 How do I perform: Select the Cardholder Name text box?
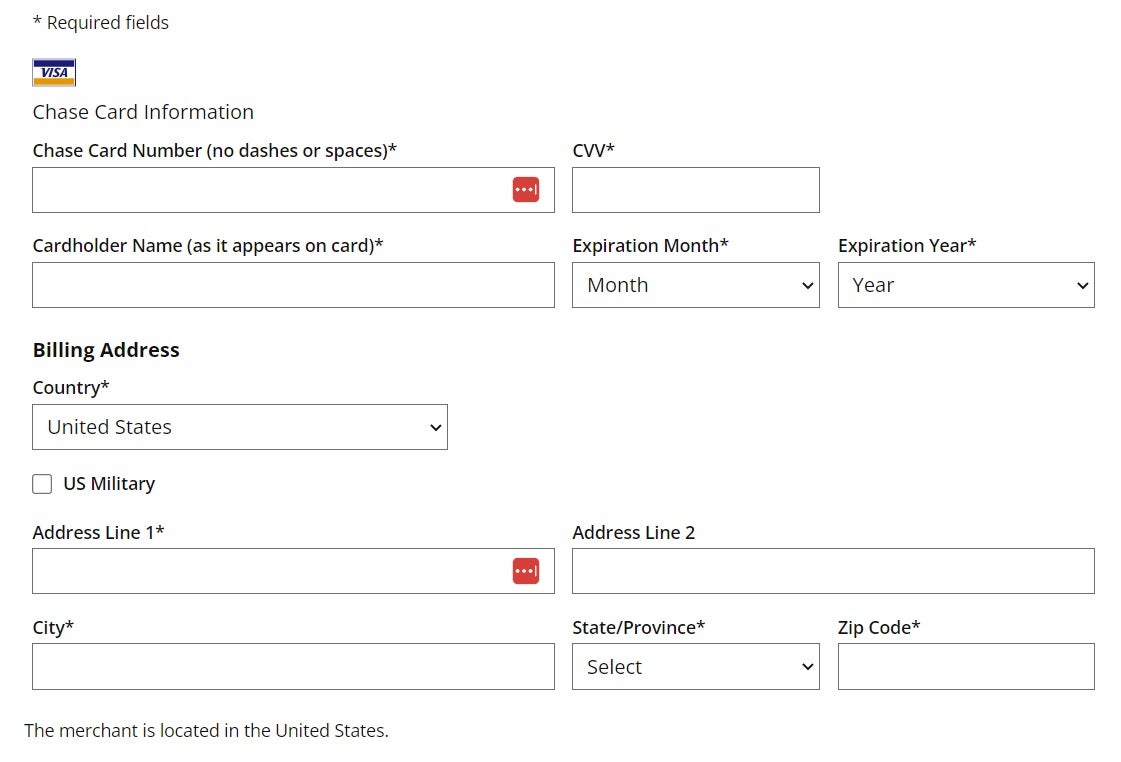[x=293, y=285]
